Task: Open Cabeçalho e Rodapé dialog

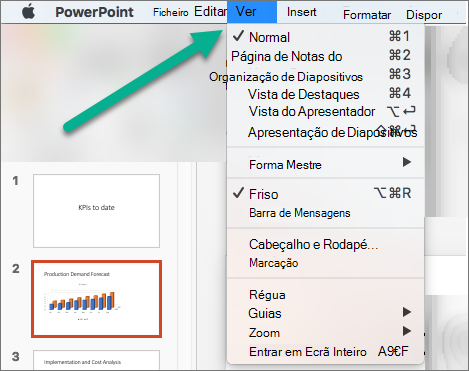Action: [x=325, y=244]
